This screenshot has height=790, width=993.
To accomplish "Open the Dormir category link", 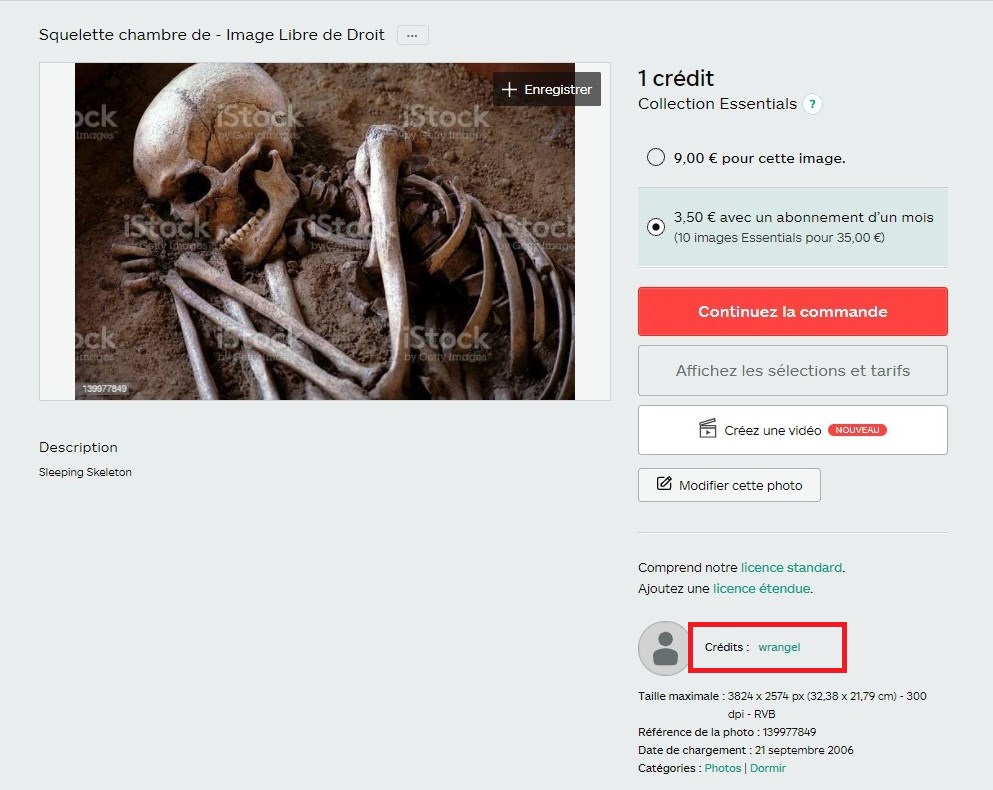I will pos(768,768).
